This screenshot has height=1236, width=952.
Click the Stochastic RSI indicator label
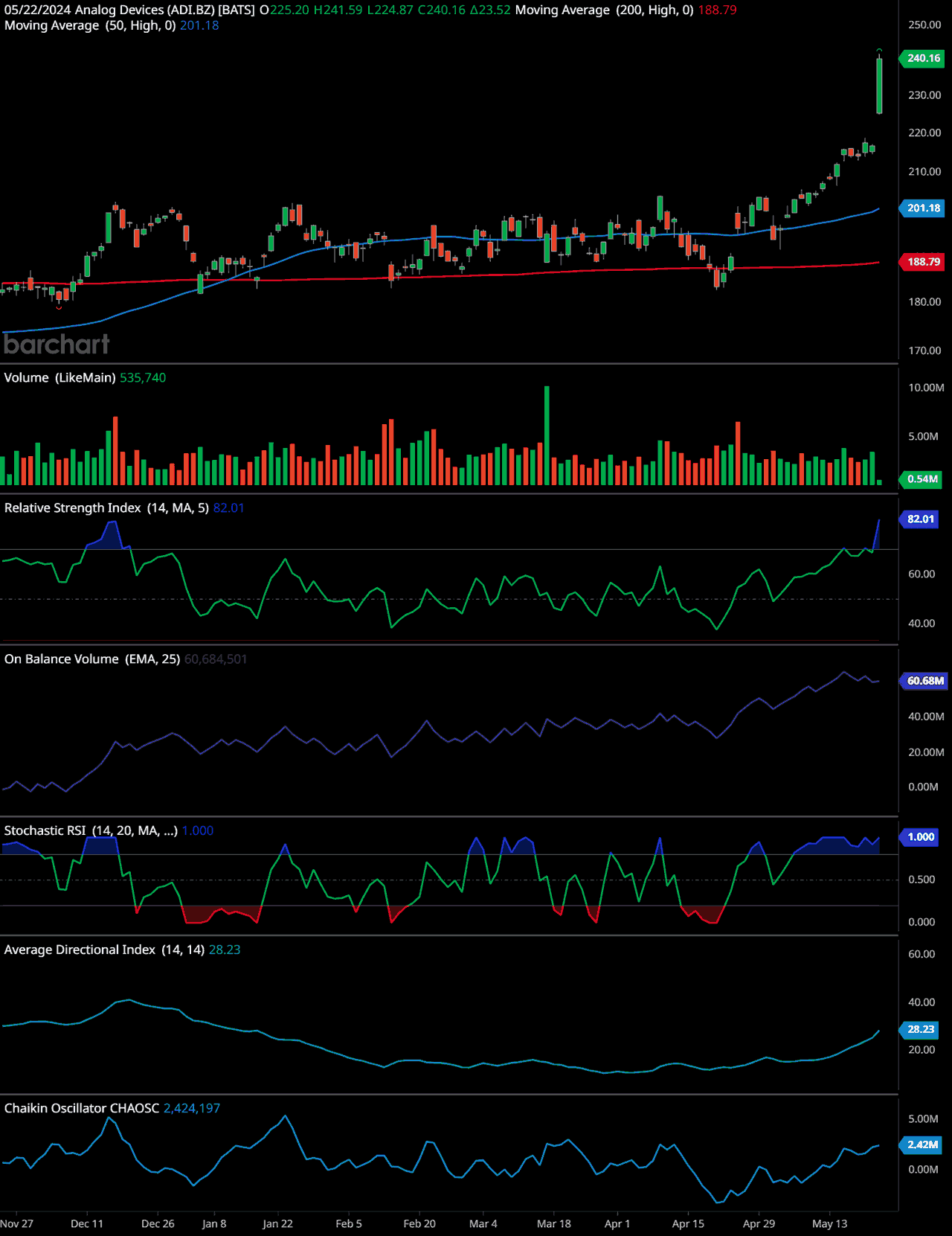[x=91, y=830]
